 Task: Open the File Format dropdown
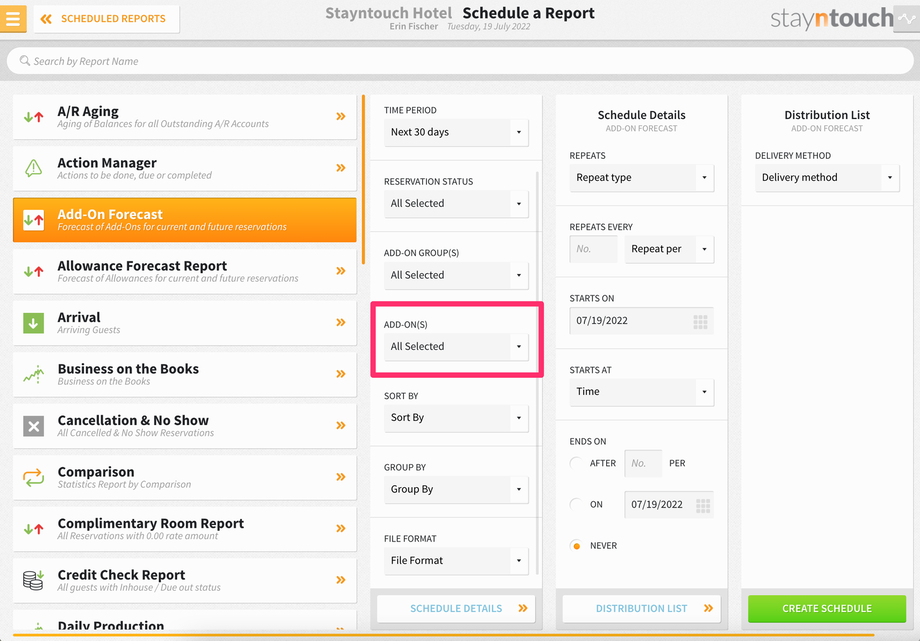point(456,561)
